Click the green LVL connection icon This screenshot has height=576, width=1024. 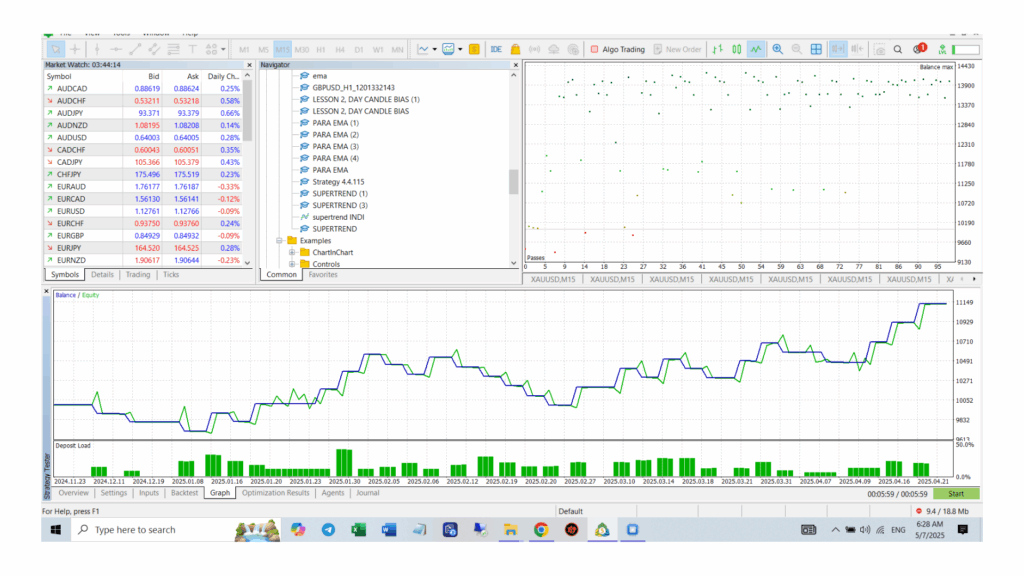[x=942, y=49]
